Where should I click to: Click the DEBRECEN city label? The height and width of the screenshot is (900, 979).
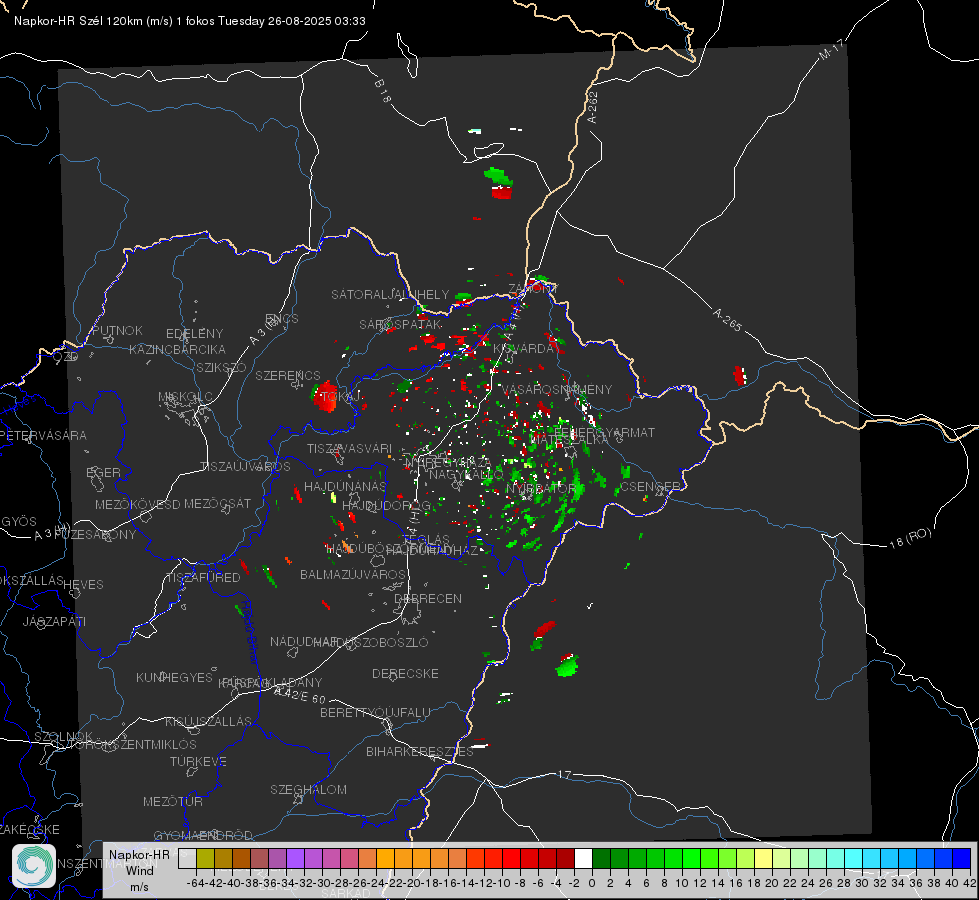tap(428, 598)
